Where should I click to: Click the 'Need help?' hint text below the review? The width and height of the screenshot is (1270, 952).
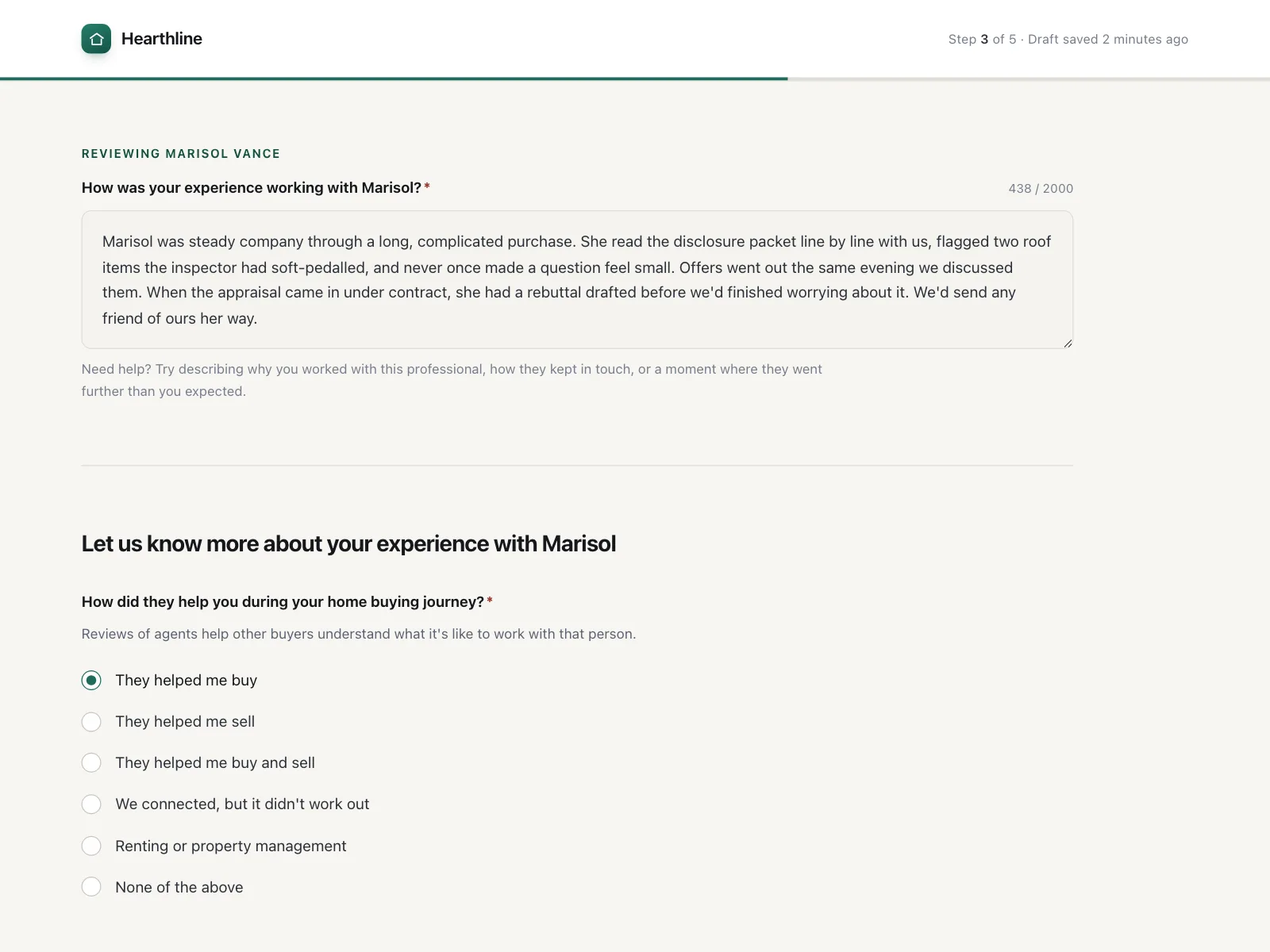(x=452, y=380)
